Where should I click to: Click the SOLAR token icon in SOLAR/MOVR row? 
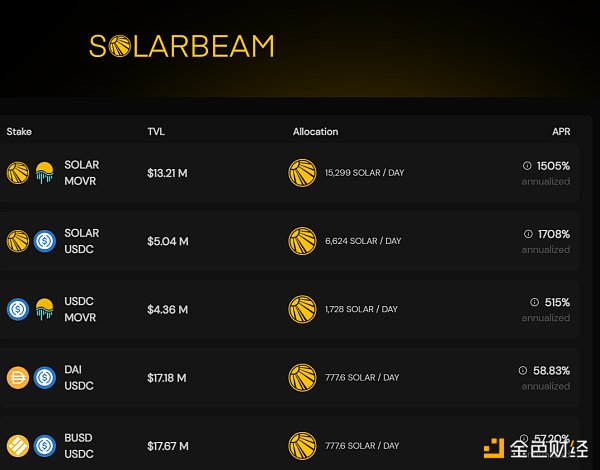point(18,173)
